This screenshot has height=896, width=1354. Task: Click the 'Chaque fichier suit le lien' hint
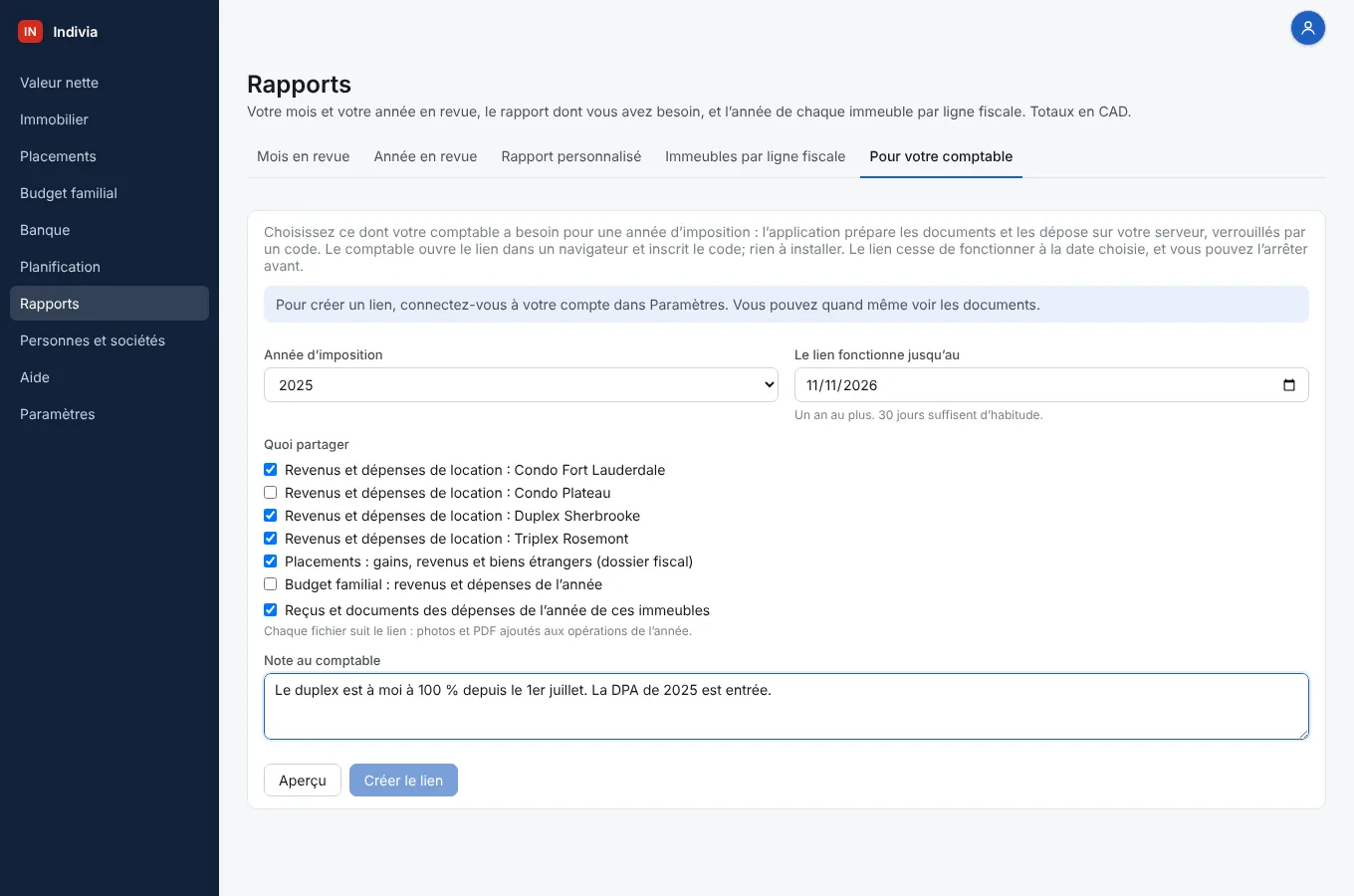click(x=478, y=631)
